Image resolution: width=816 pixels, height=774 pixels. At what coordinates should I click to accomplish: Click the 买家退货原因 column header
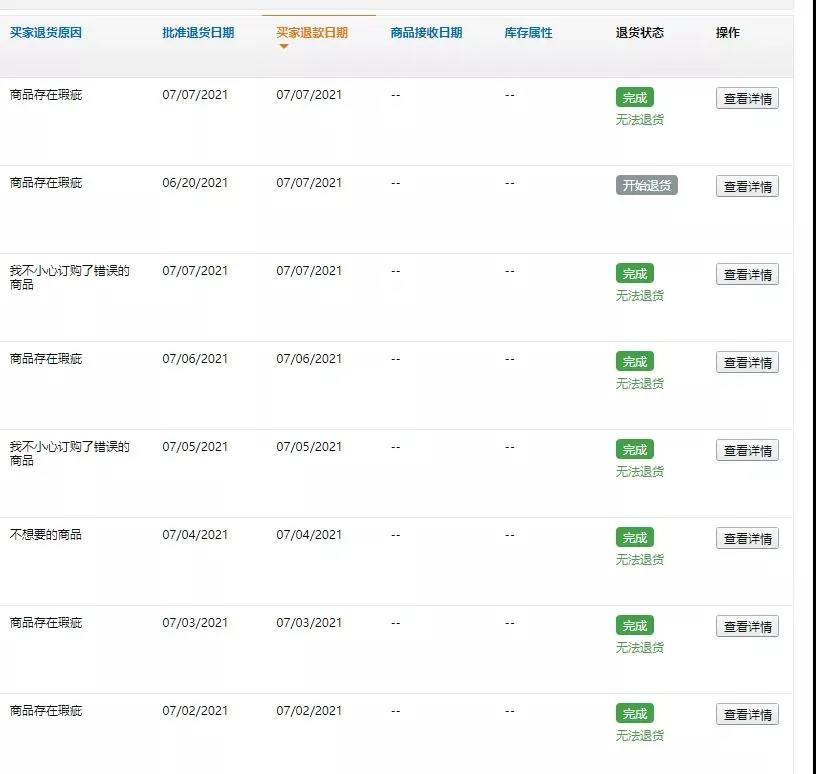pyautogui.click(x=44, y=32)
